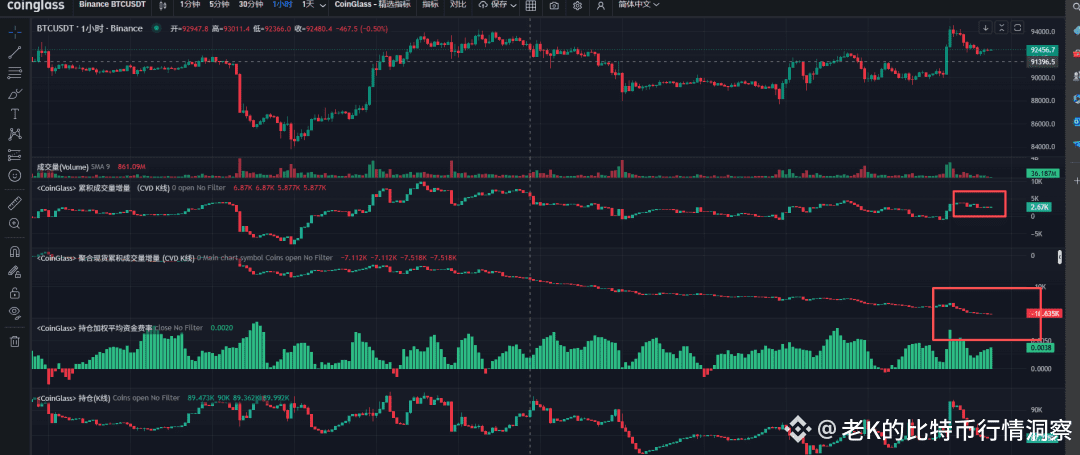
Task: Open the chart patterns tool
Action: [14, 134]
